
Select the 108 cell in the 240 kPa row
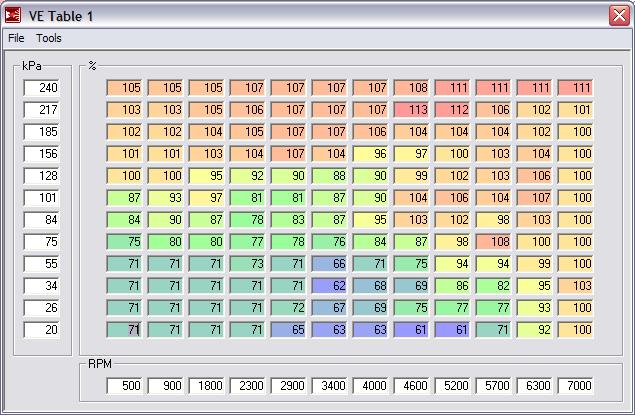[x=411, y=88]
